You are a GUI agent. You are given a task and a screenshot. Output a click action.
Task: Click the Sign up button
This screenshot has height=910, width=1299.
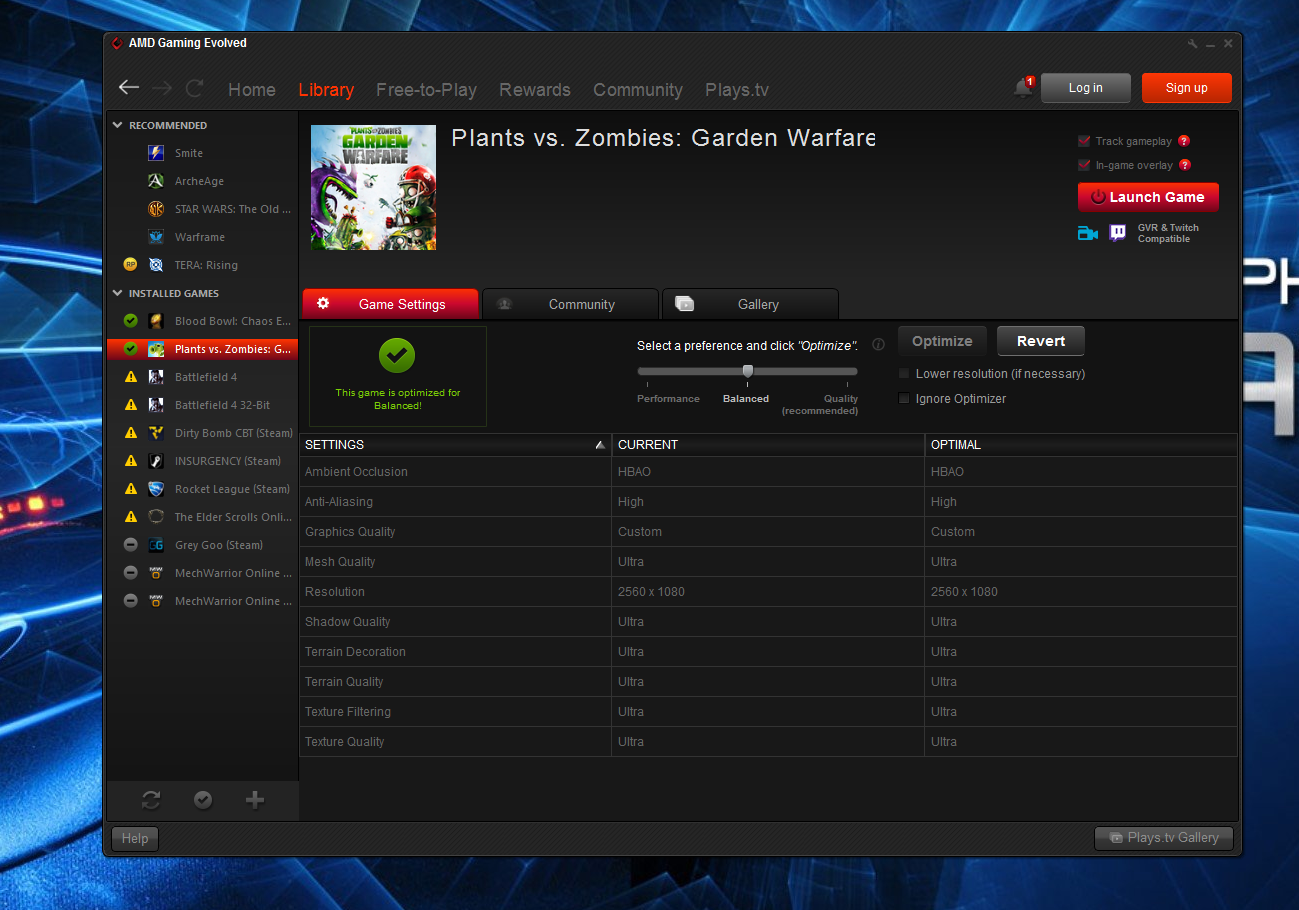pos(1187,88)
